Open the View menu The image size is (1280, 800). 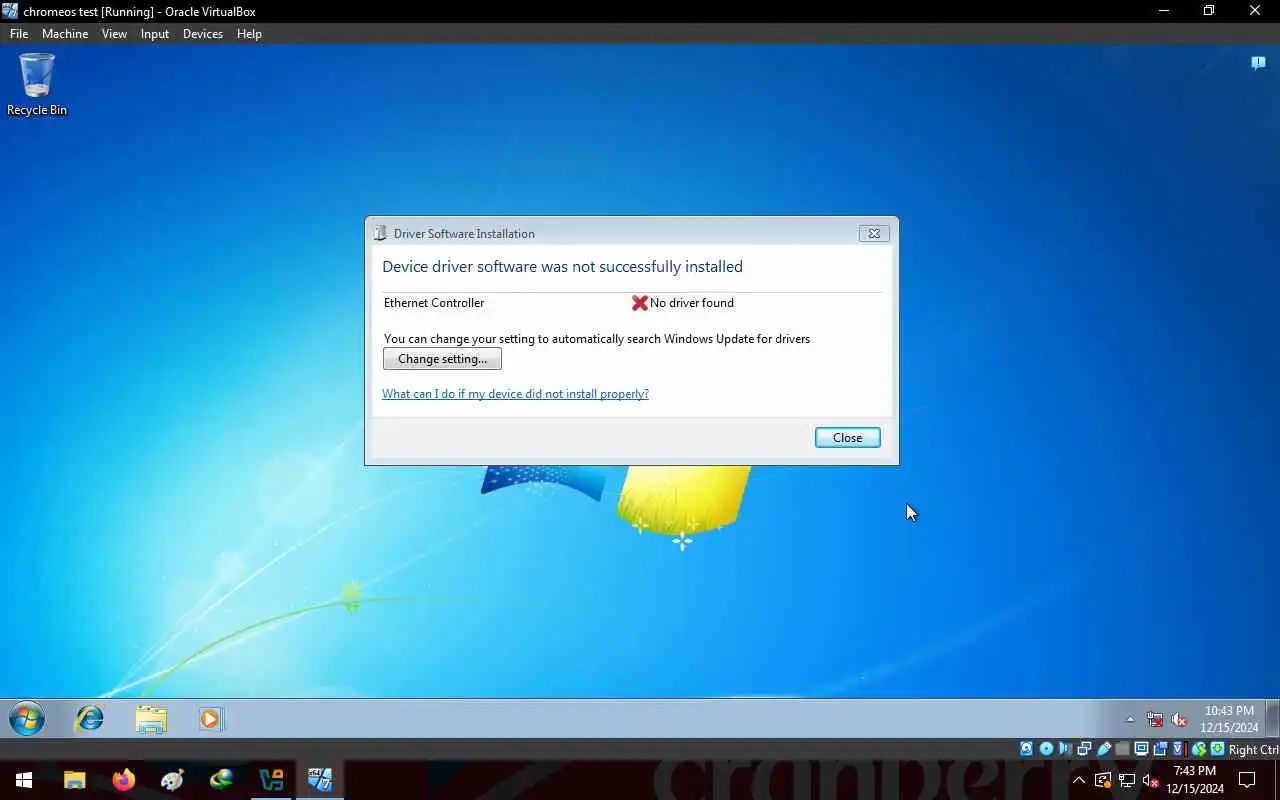point(114,33)
